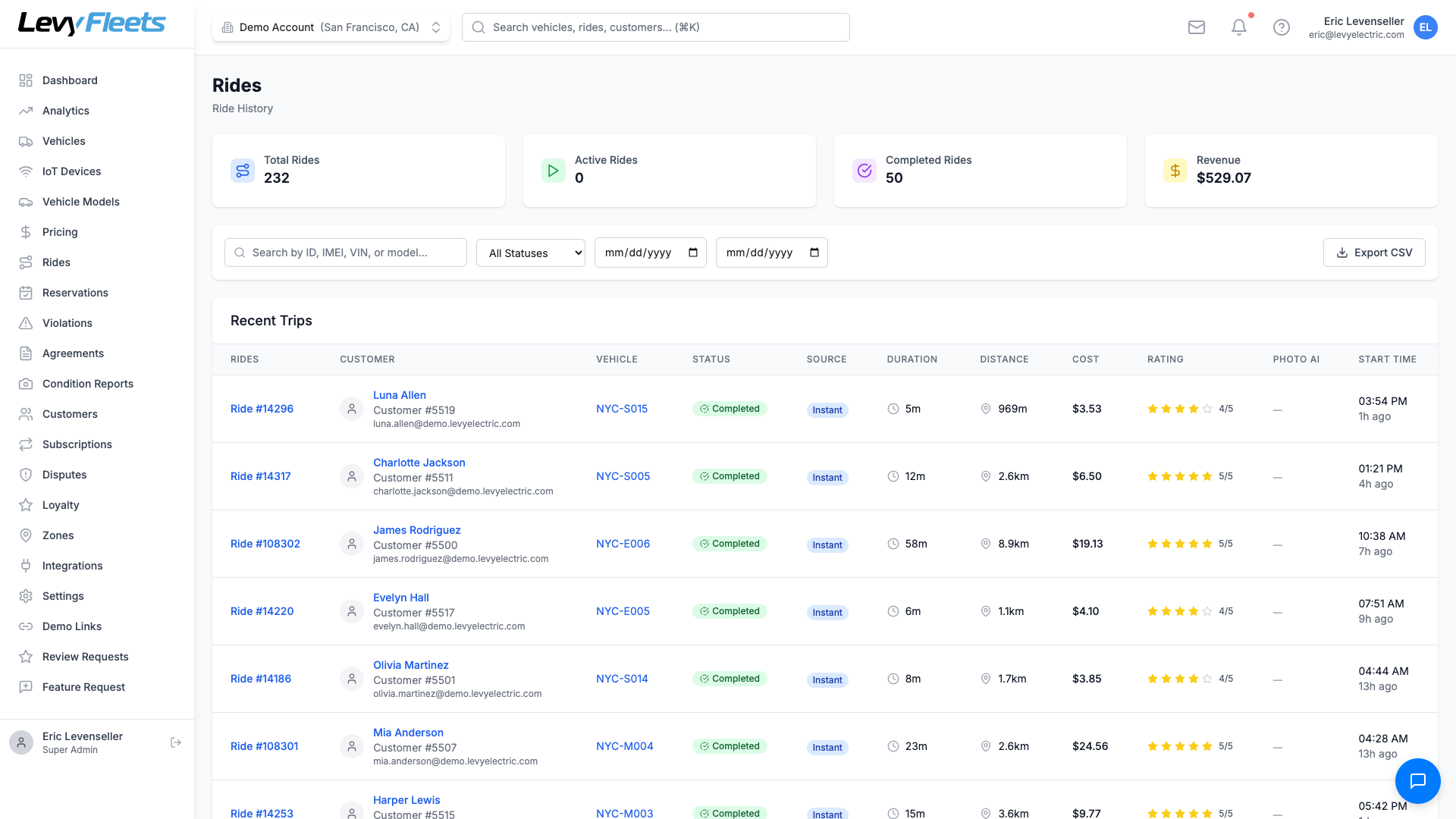Go to Analytics in the sidebar

click(66, 111)
